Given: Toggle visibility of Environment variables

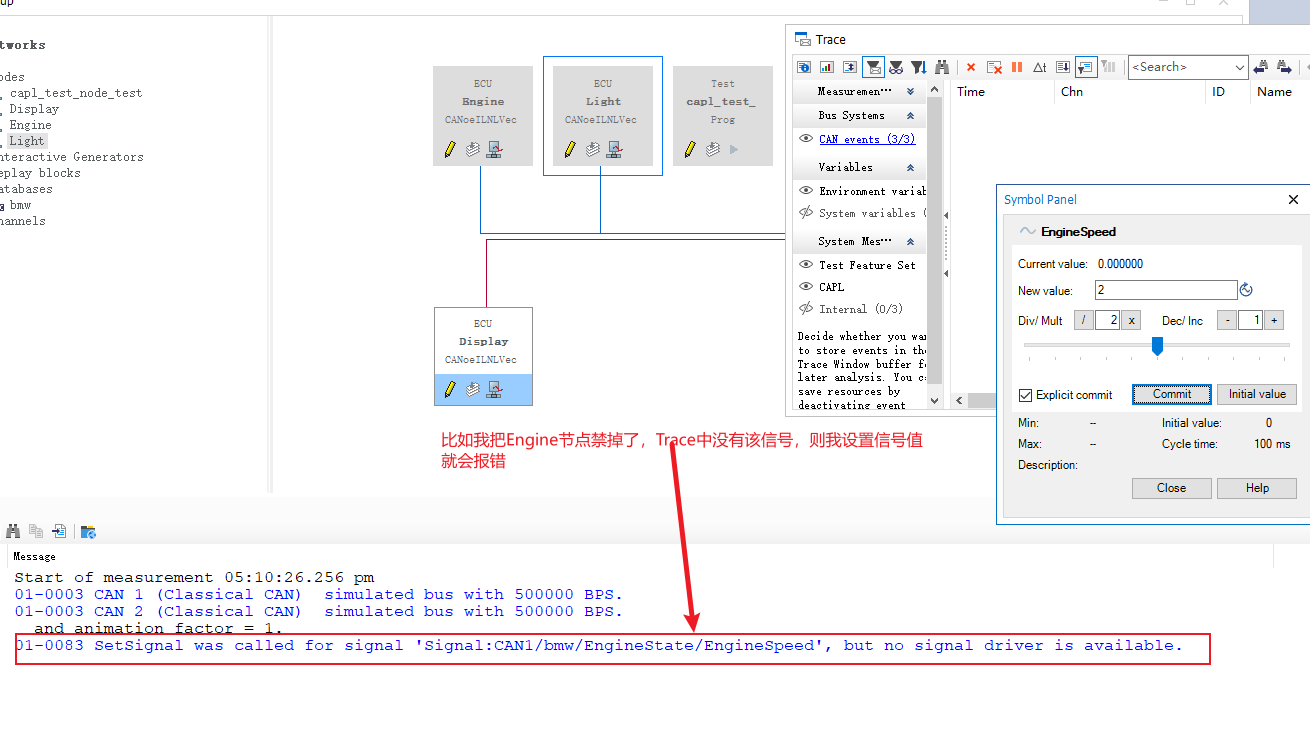Looking at the screenshot, I should coord(807,190).
